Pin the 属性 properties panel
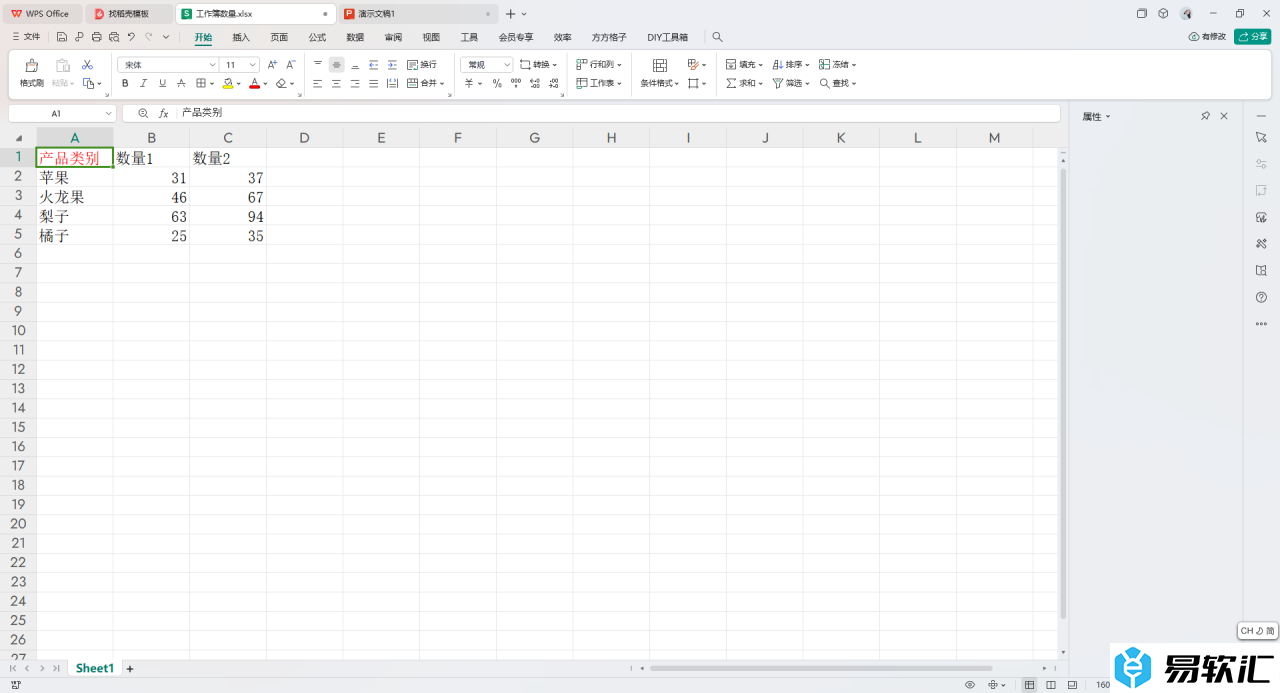The width and height of the screenshot is (1280, 693). (1206, 116)
